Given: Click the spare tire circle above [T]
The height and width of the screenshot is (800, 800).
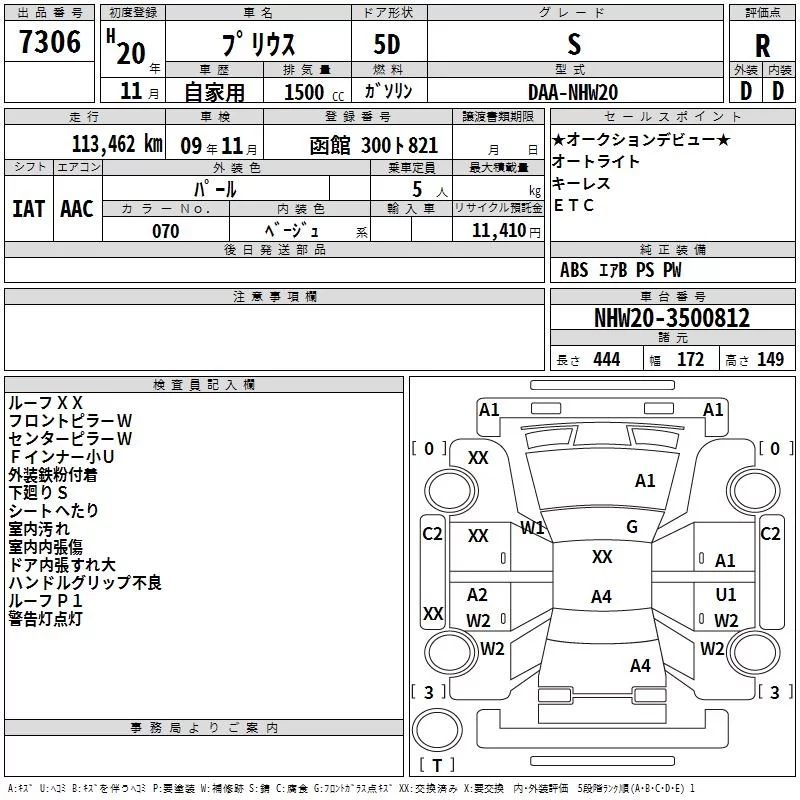Looking at the screenshot, I should coord(437,730).
